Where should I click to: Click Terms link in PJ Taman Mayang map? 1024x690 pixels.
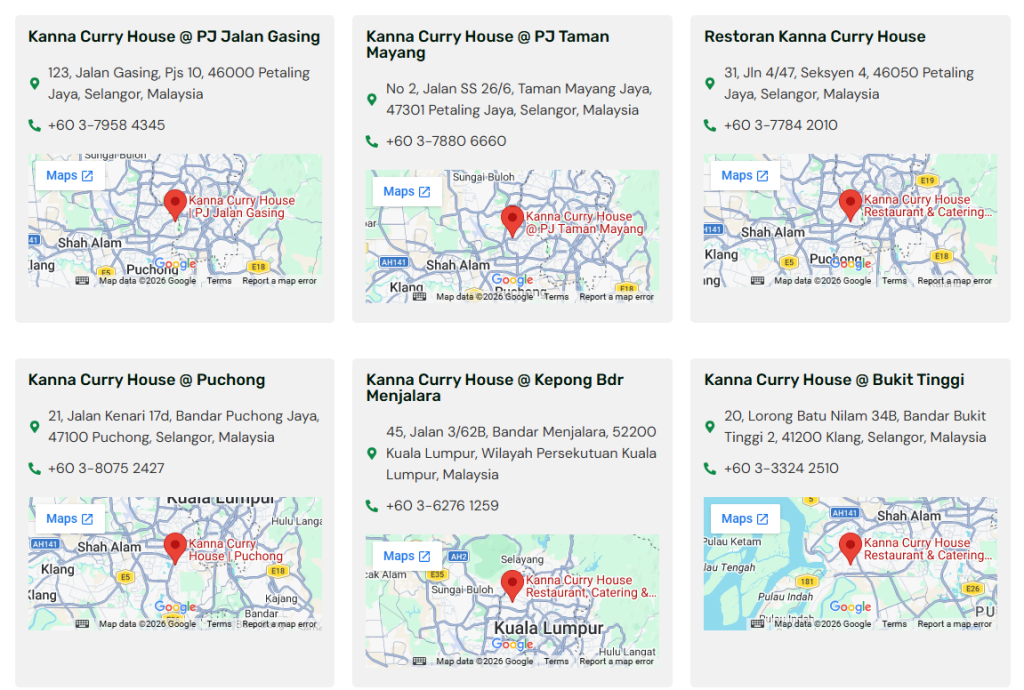click(x=557, y=297)
